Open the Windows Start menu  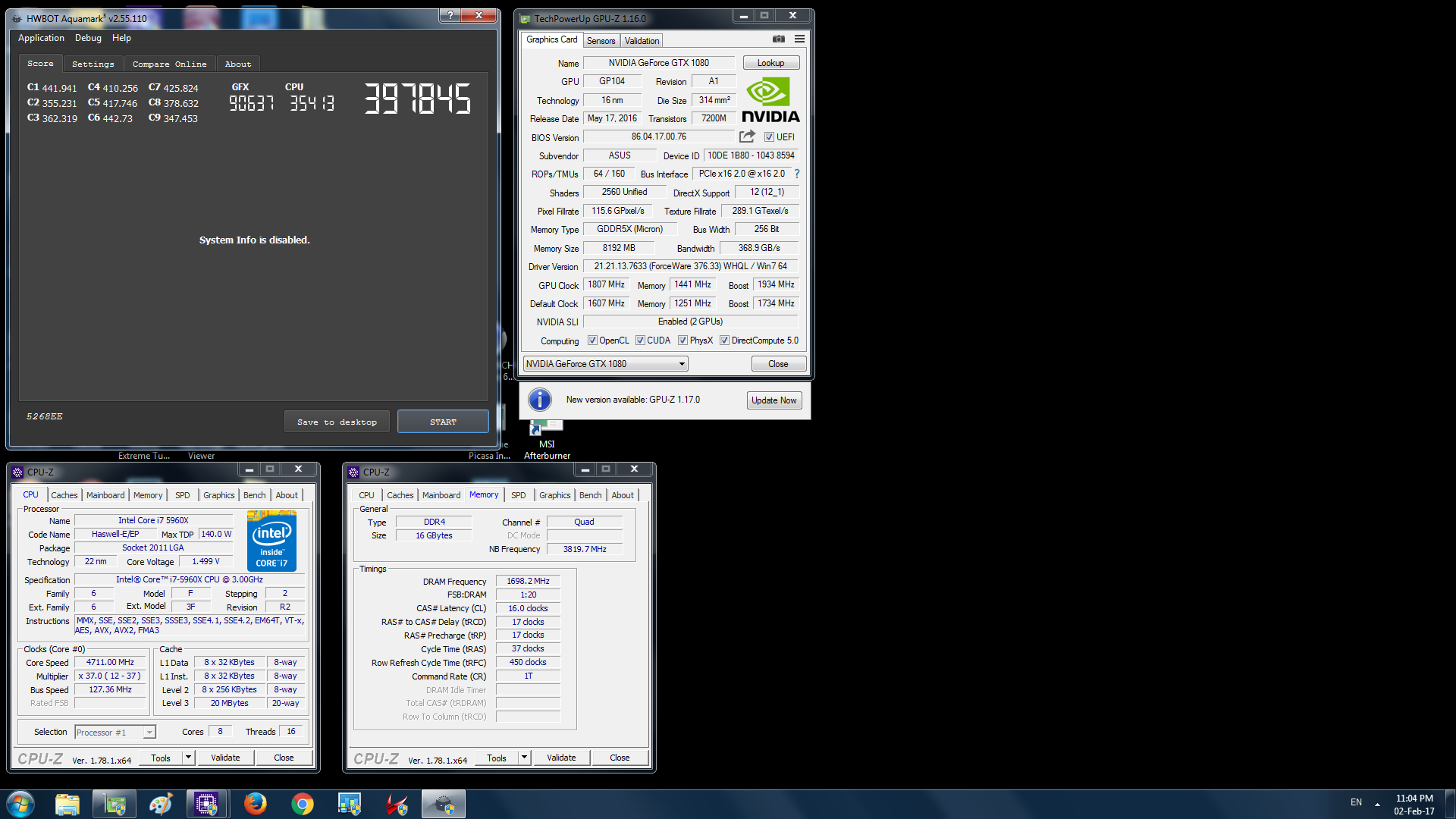pos(20,804)
